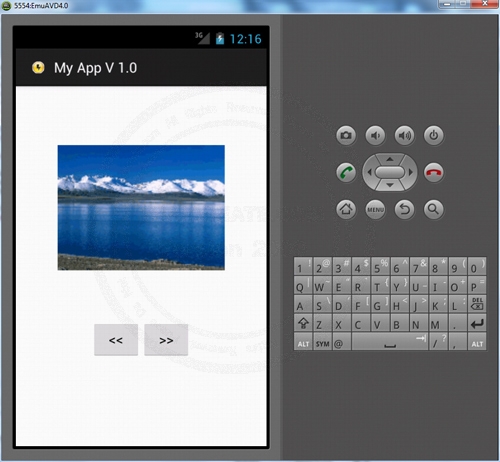Lower volume with the volume down button
Viewport: 500px width, 462px height.
pyautogui.click(x=375, y=135)
